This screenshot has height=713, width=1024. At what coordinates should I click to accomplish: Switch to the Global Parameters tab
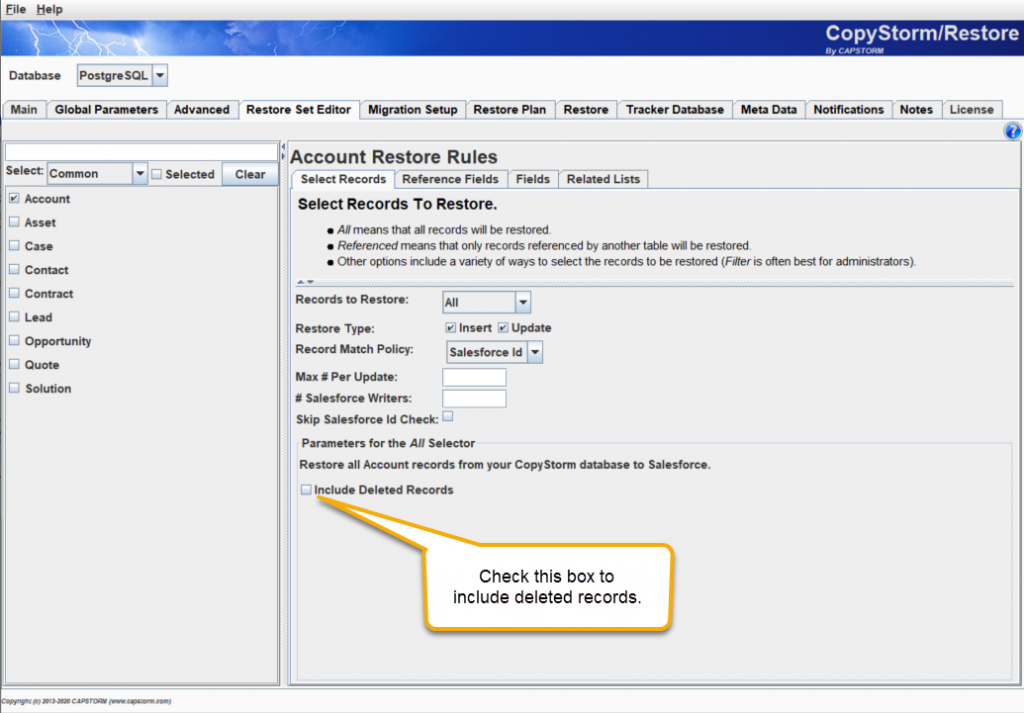point(106,110)
